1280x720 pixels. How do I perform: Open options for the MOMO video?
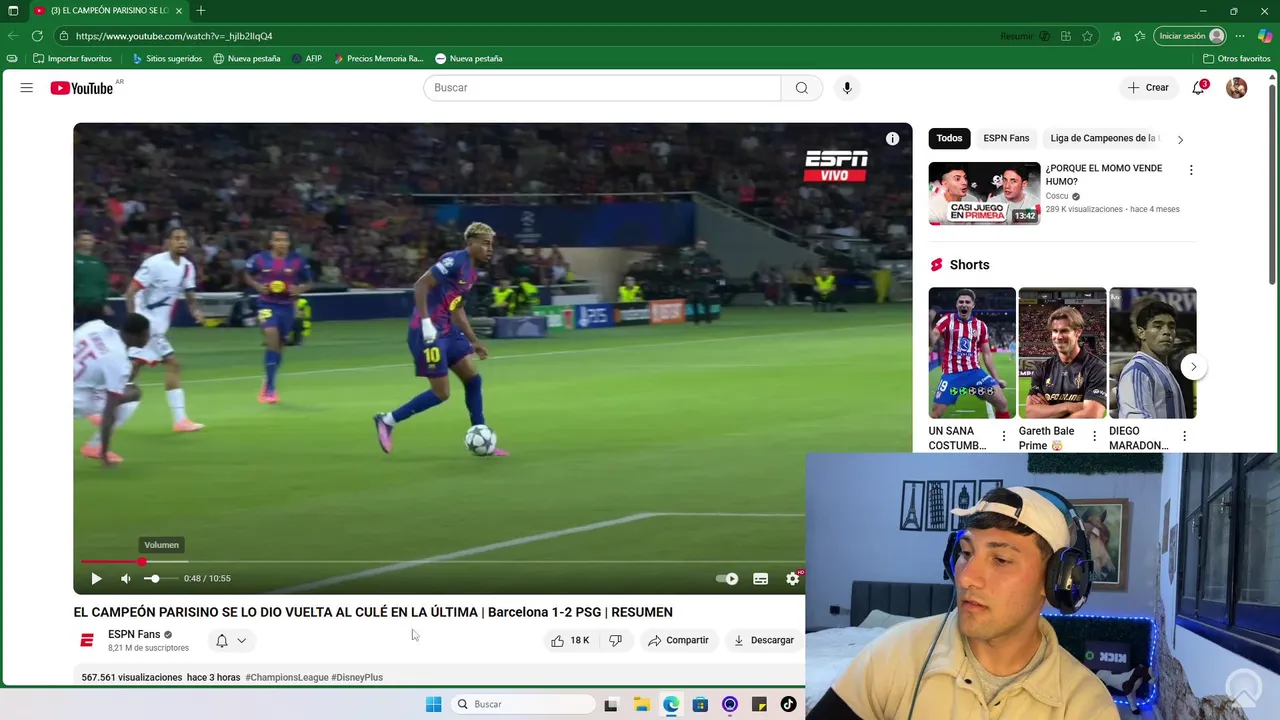(x=1190, y=170)
